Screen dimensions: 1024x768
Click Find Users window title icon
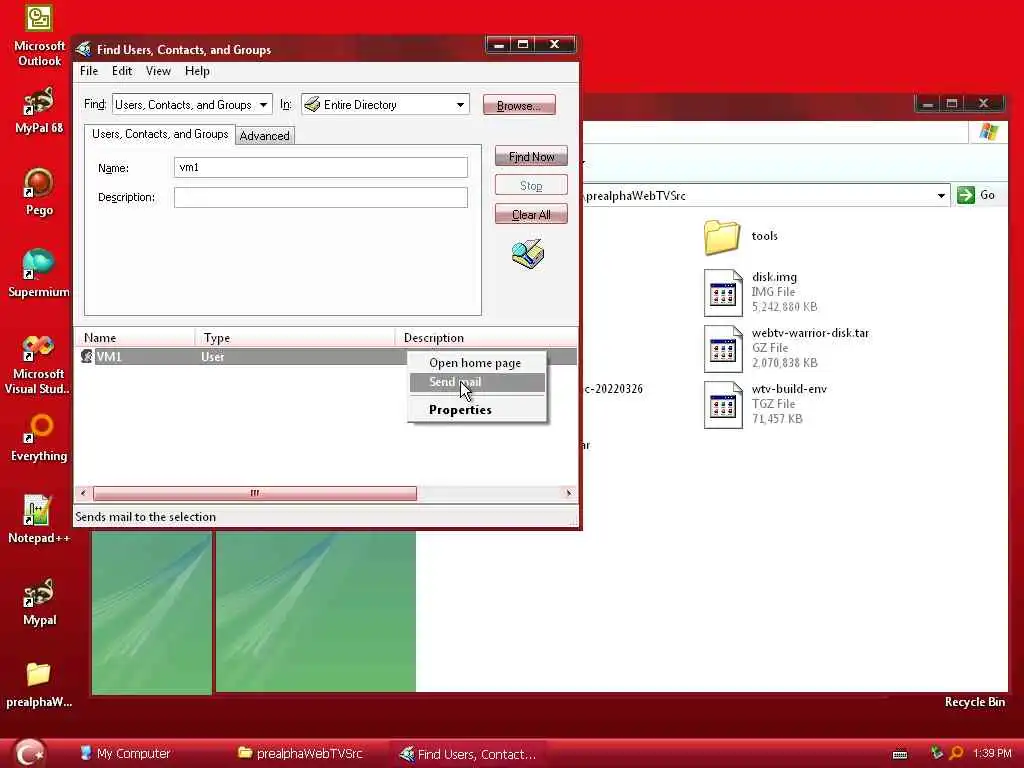point(84,50)
